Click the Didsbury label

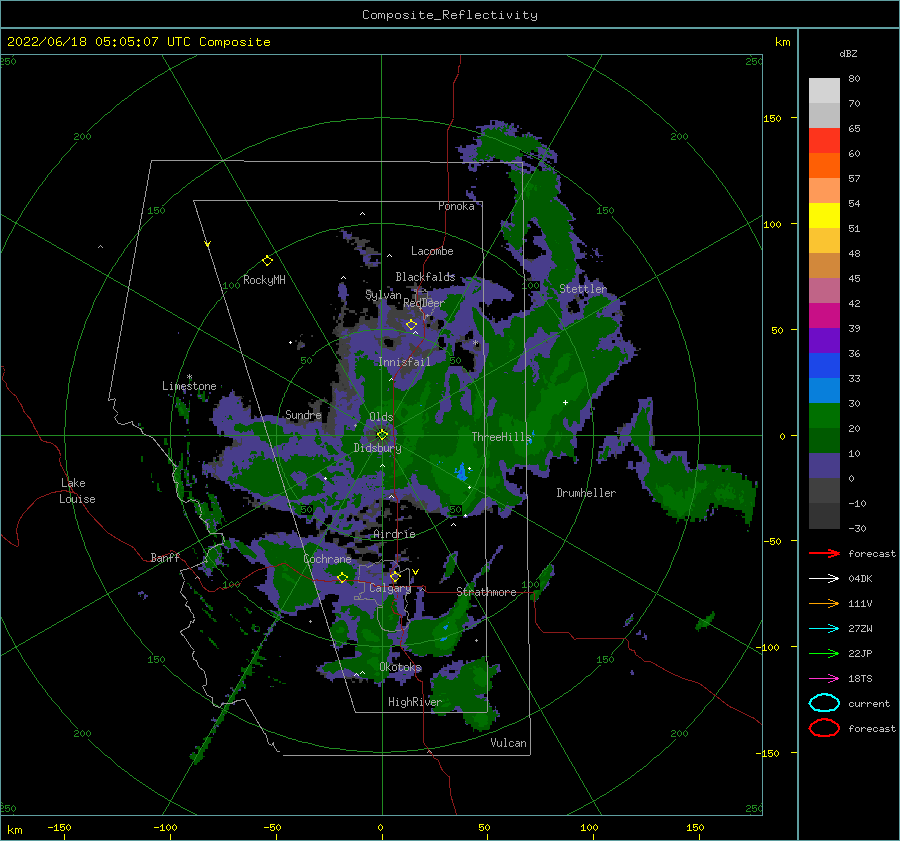[377, 448]
